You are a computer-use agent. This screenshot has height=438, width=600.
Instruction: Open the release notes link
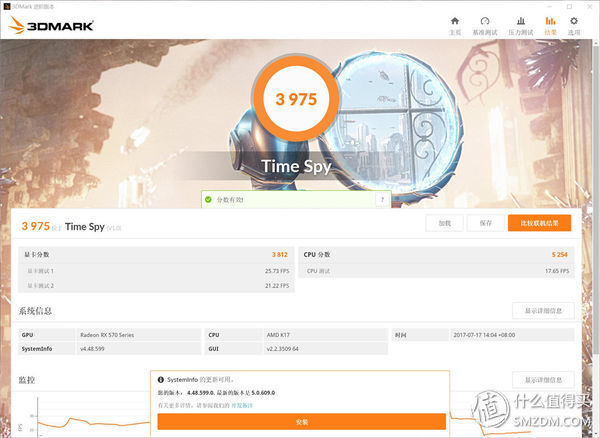click(242, 405)
